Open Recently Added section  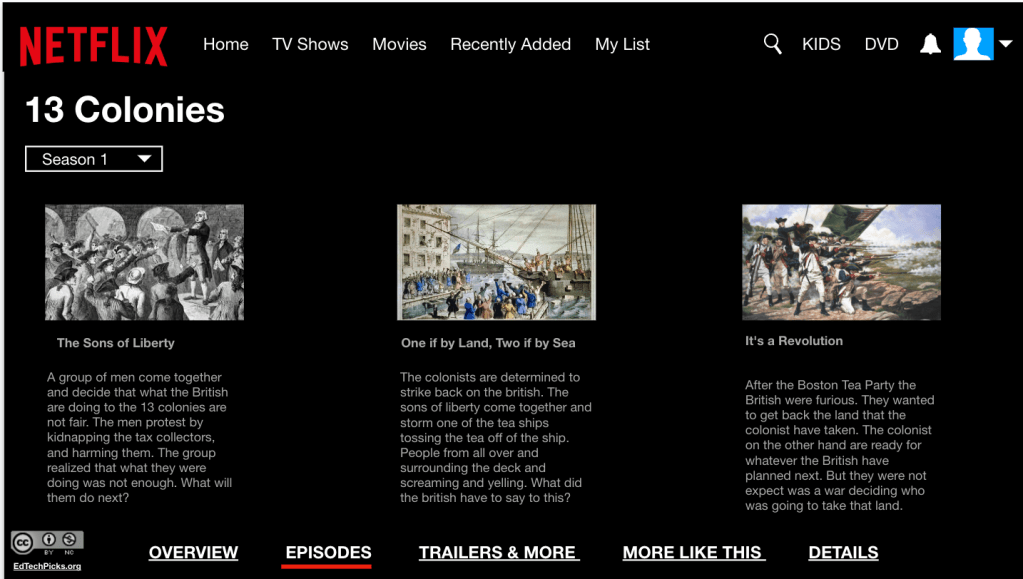510,44
